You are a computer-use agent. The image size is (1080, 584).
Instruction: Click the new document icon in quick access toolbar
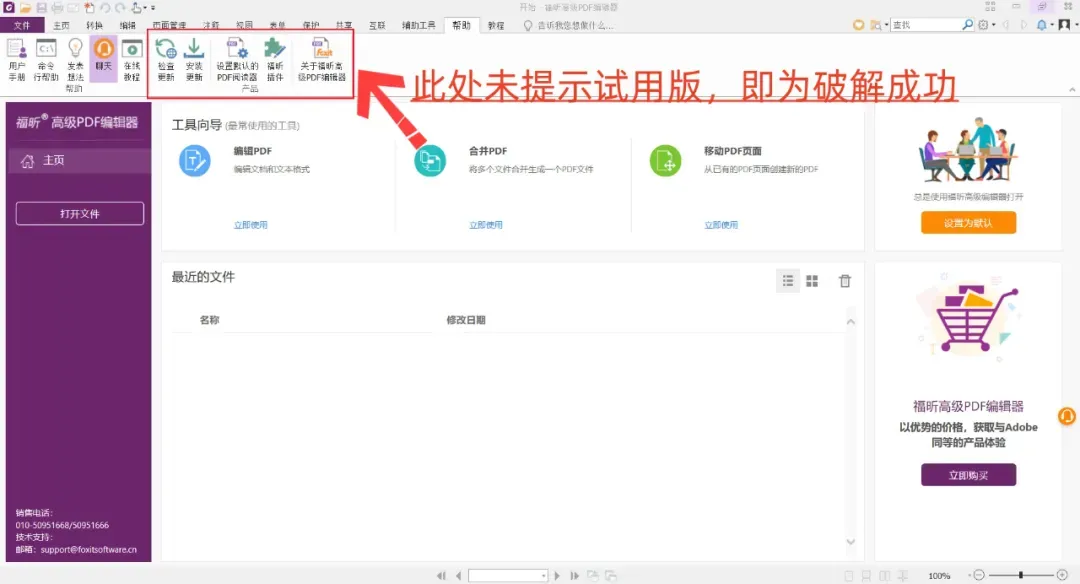pos(89,8)
